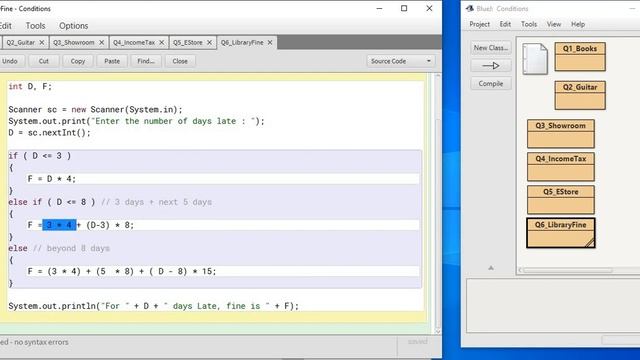
Task: Click the Cut button
Action: click(x=44, y=61)
